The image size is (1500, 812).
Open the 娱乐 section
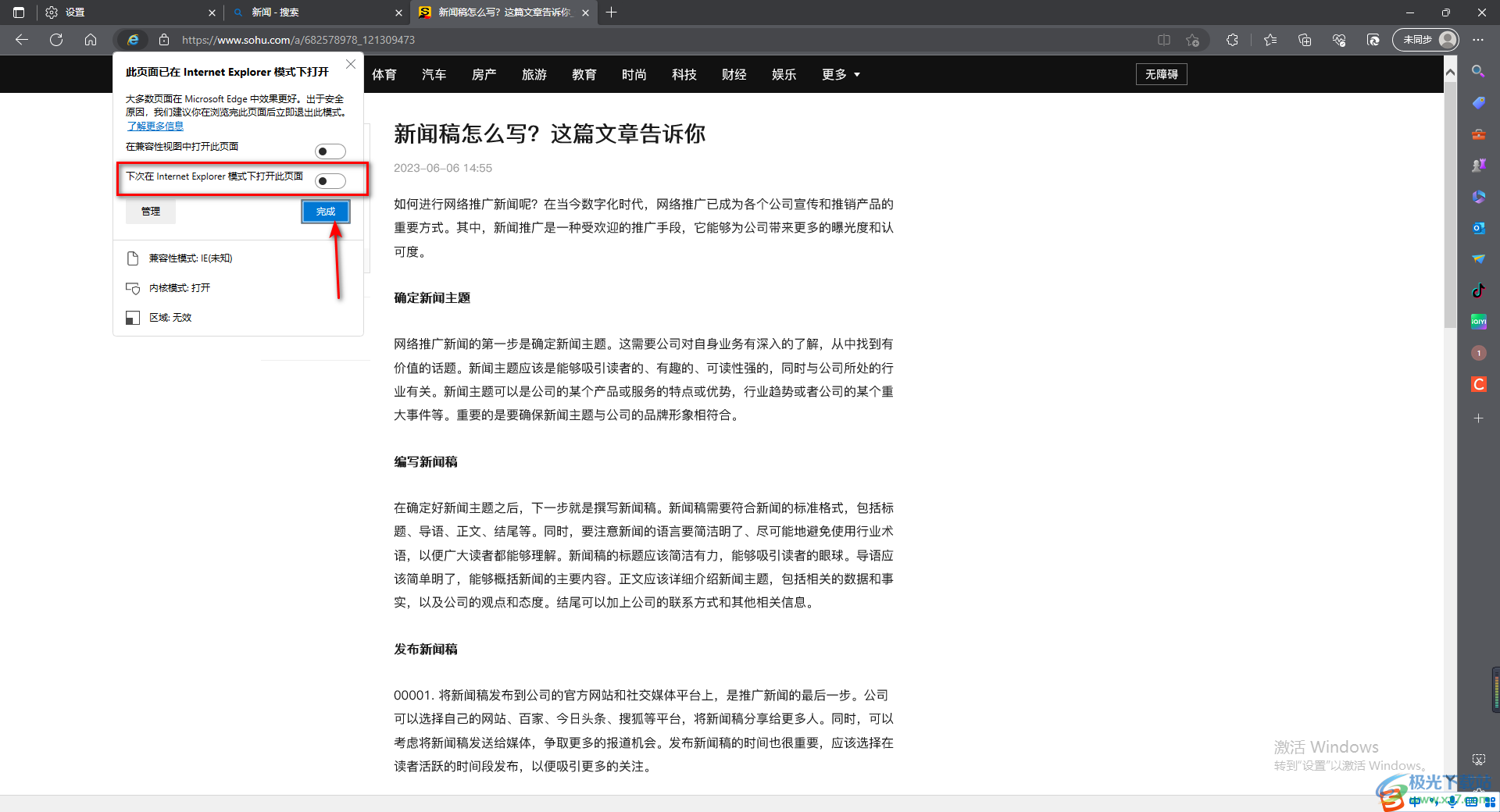(784, 74)
